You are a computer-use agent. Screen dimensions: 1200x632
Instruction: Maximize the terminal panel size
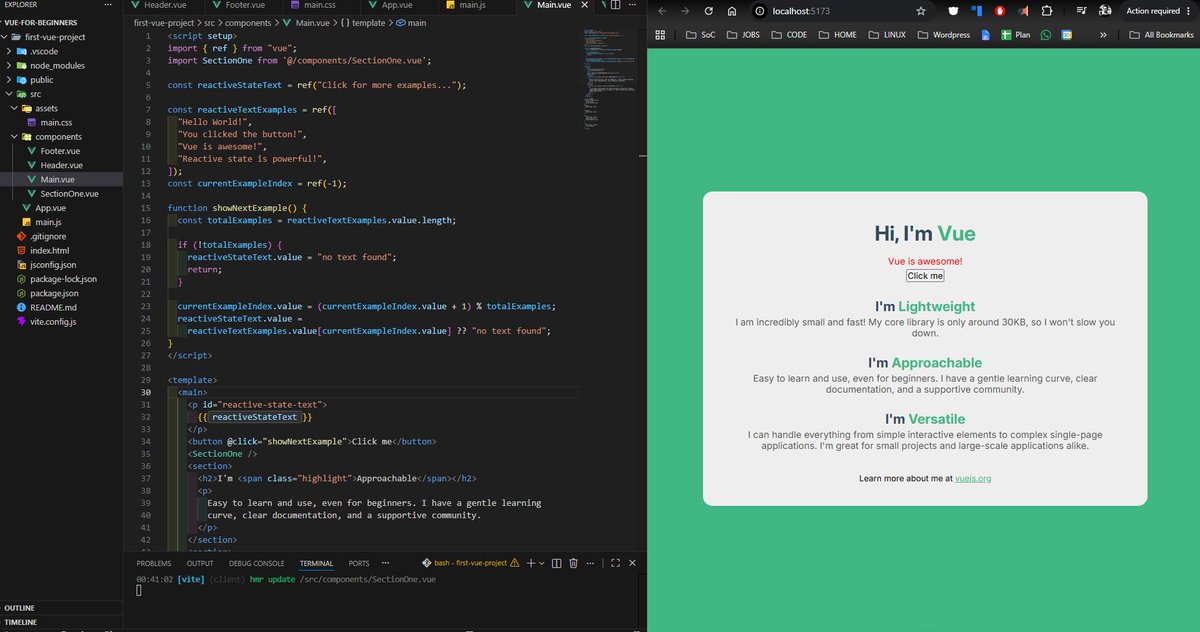pyautogui.click(x=615, y=563)
